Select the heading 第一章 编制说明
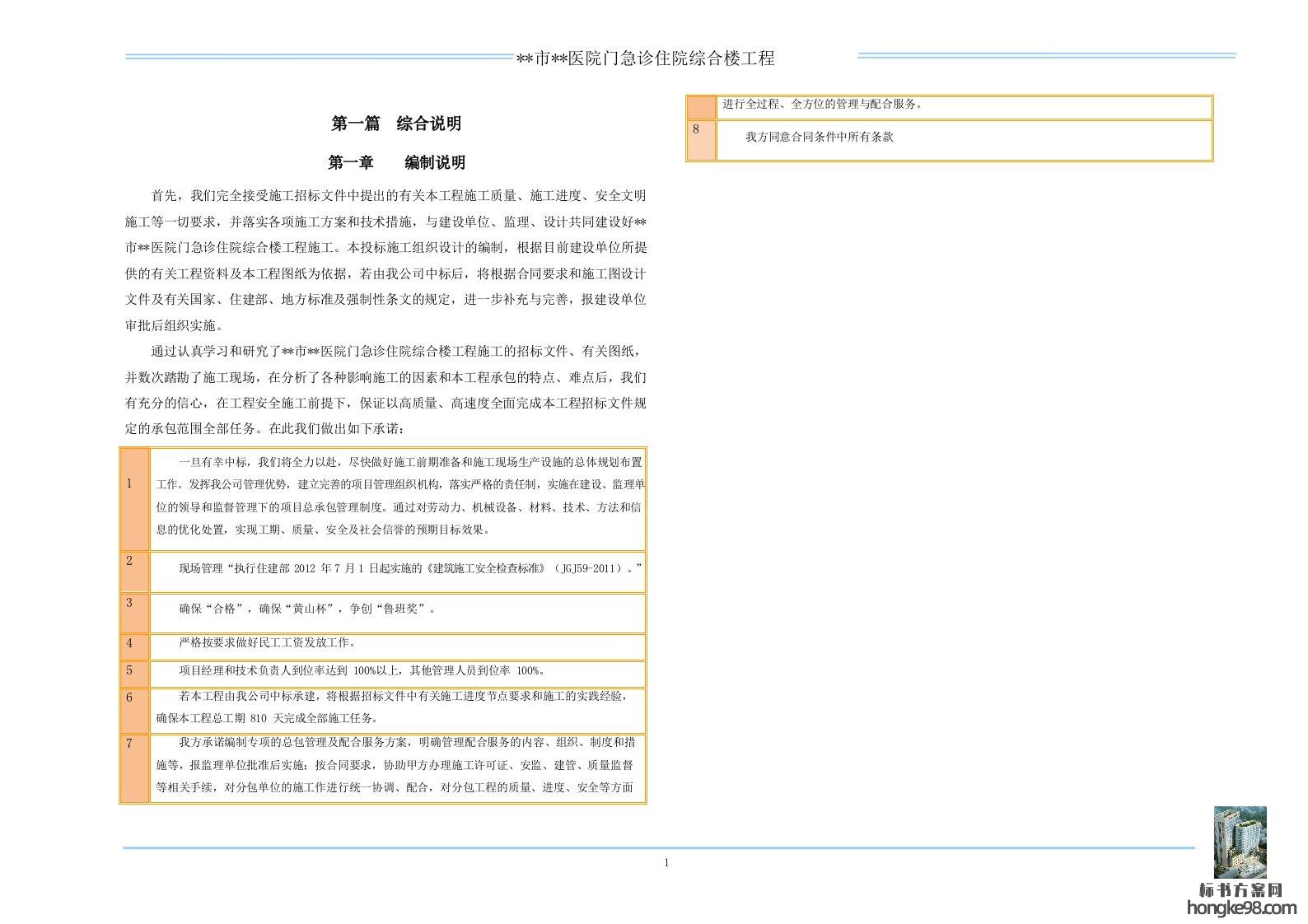The image size is (1308, 924). pyautogui.click(x=395, y=162)
